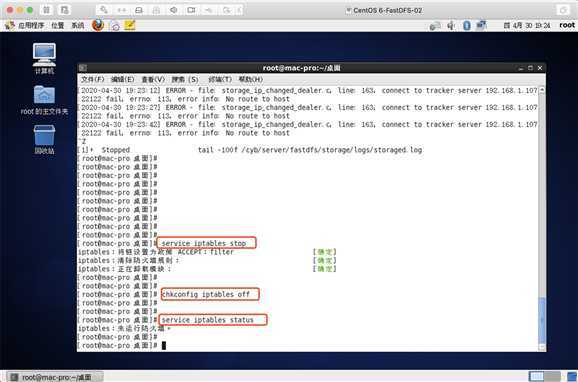Viewport: 578px width, 382px height.
Task: Click the workspace switcher in bottom panel
Action: click(x=544, y=376)
